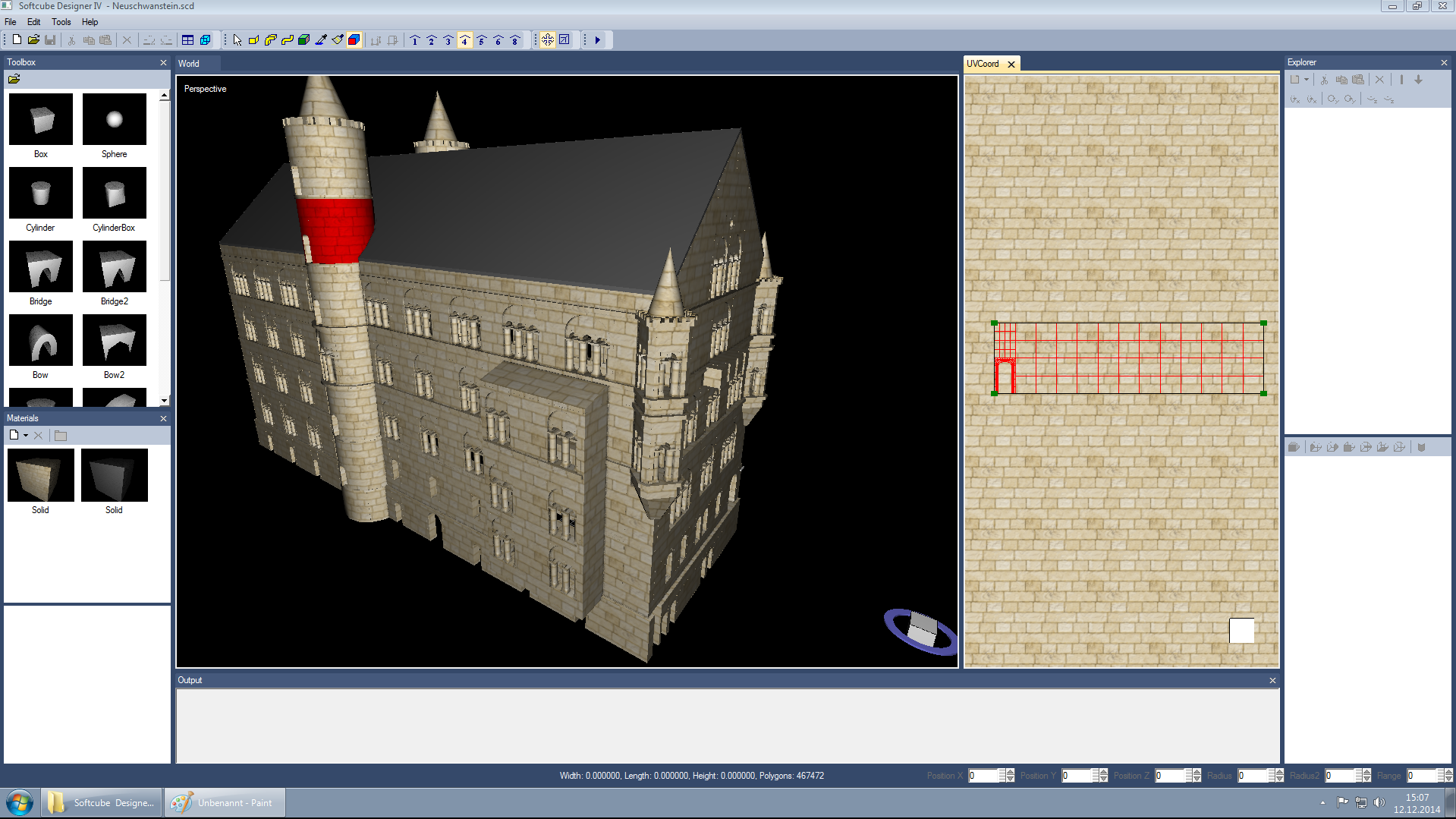
Task: Open the Tools menu
Action: 61,22
